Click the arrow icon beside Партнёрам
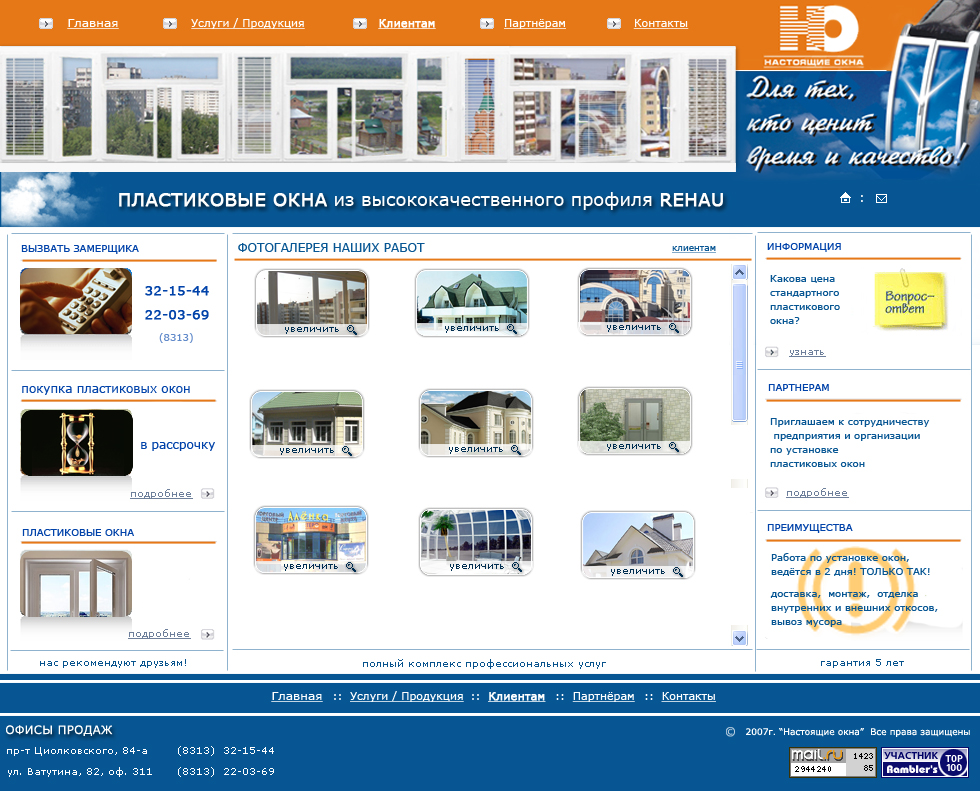 [x=486, y=24]
